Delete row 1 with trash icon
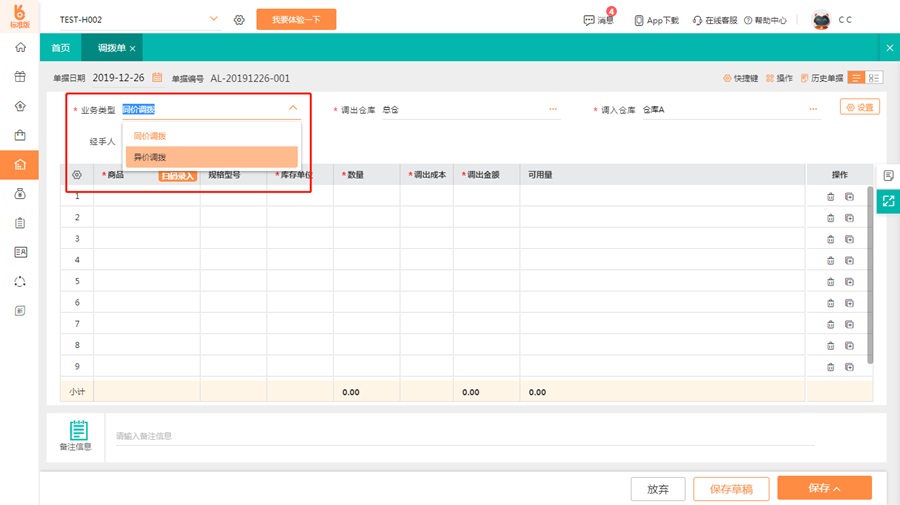Viewport: 900px width, 505px height. point(831,197)
